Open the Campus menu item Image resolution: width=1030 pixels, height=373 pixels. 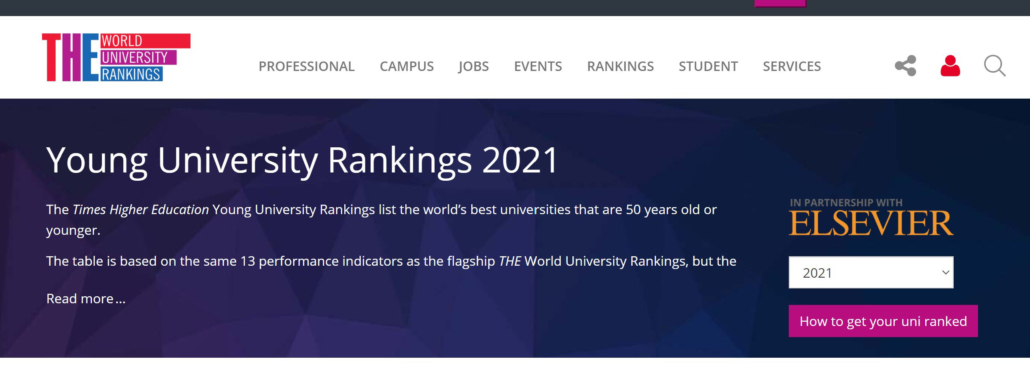pyautogui.click(x=407, y=66)
